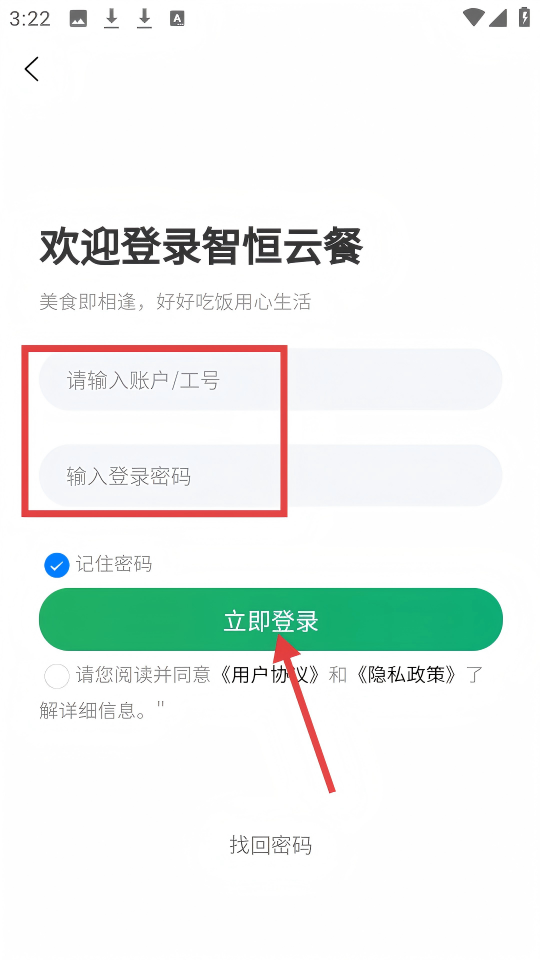
Task: Tap the 记住密码 label text
Action: click(x=114, y=564)
